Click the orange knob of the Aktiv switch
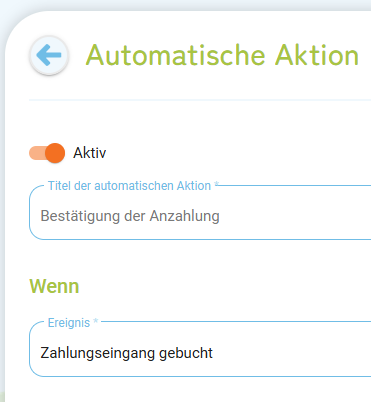Viewport: 371px width, 402px height. 55,153
